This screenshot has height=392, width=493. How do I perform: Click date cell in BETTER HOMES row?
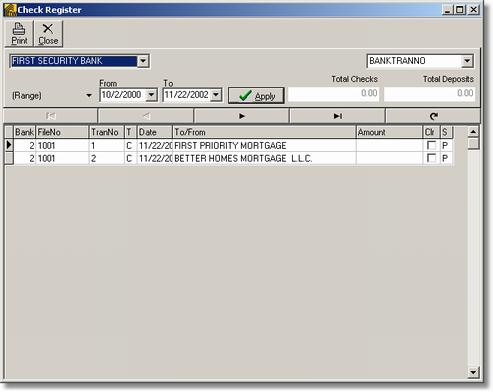pos(155,158)
